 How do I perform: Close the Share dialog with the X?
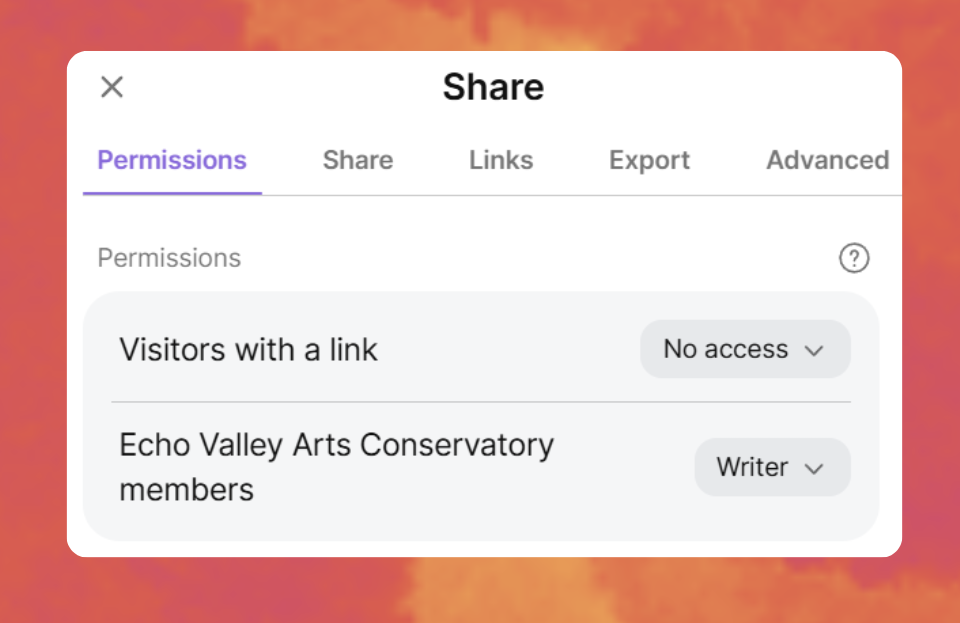112,87
